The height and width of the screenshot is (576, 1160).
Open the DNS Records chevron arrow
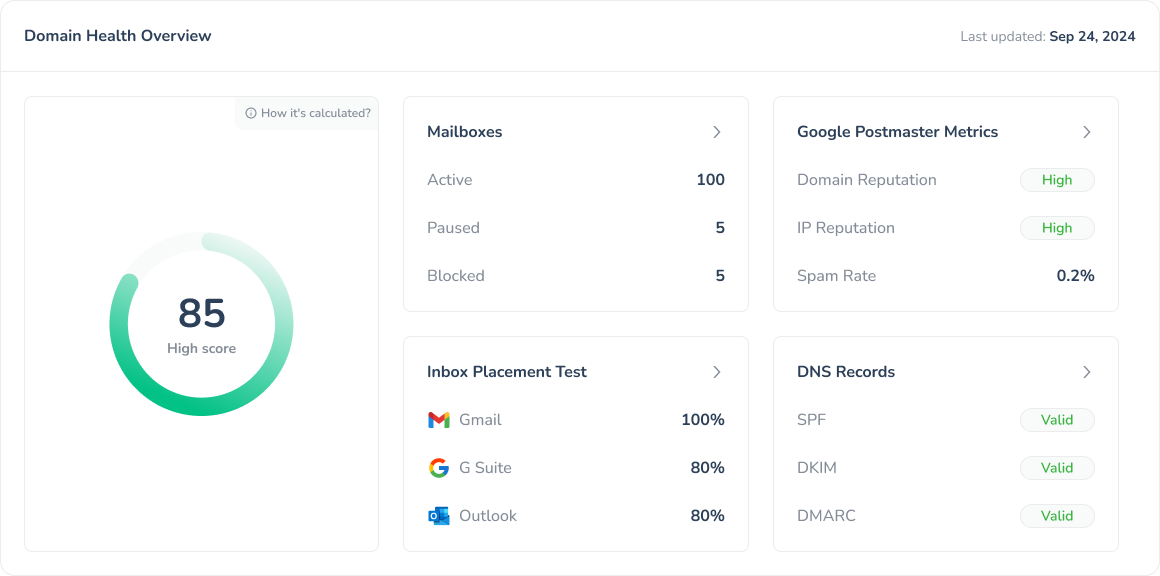[1086, 372]
